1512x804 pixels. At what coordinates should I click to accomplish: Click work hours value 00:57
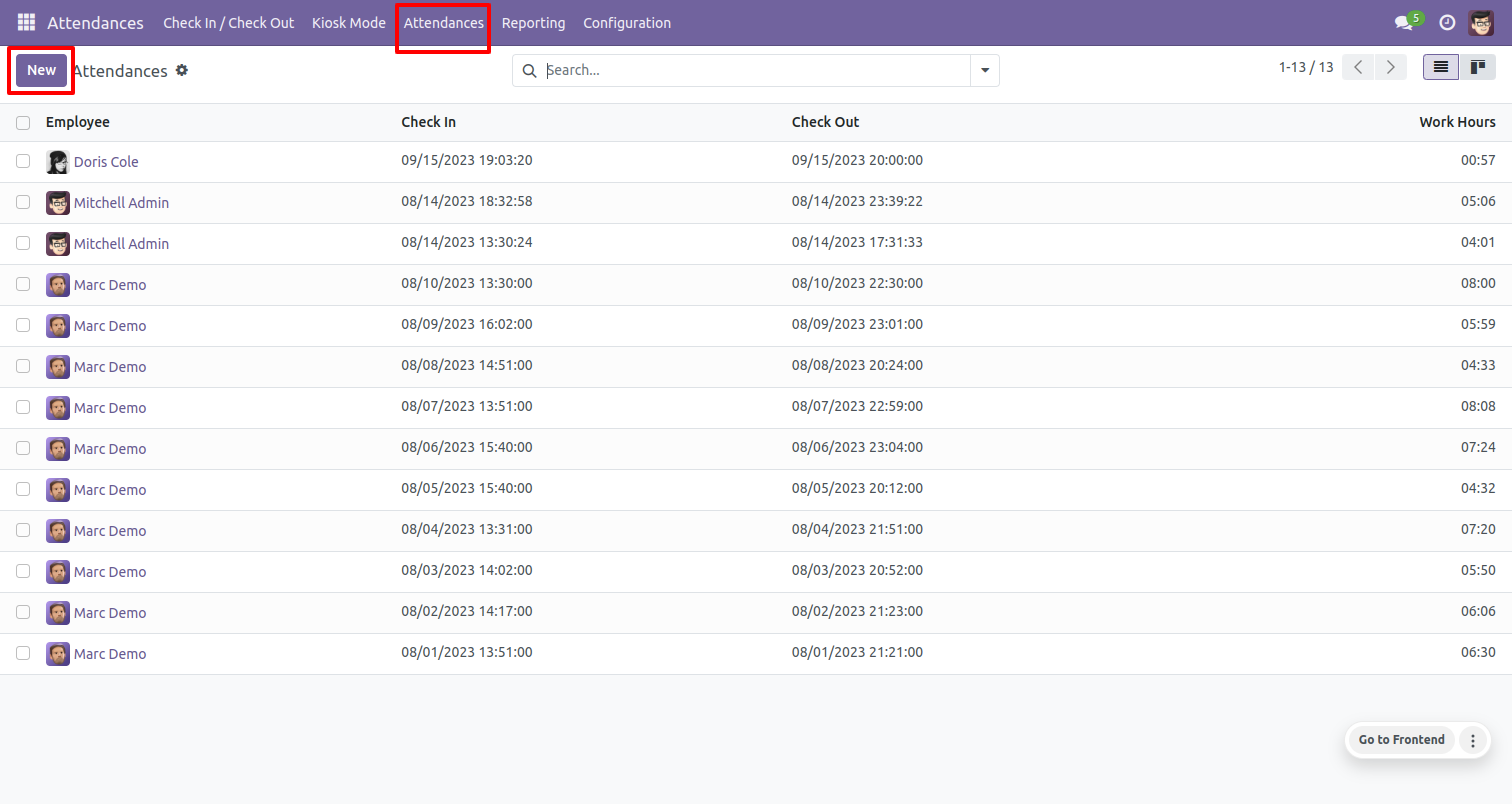click(x=1478, y=160)
